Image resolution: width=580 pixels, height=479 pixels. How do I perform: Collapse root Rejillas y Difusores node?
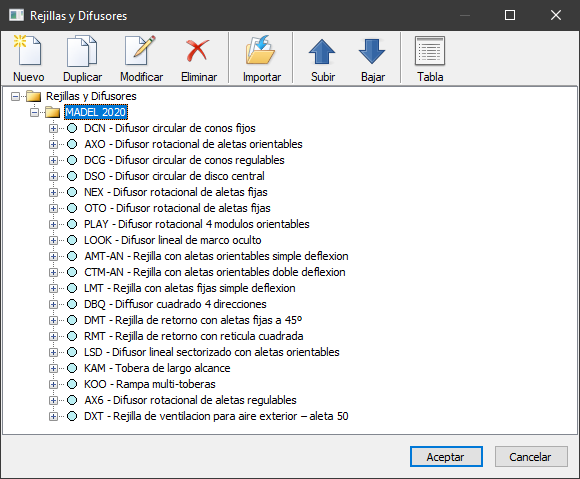pos(16,97)
